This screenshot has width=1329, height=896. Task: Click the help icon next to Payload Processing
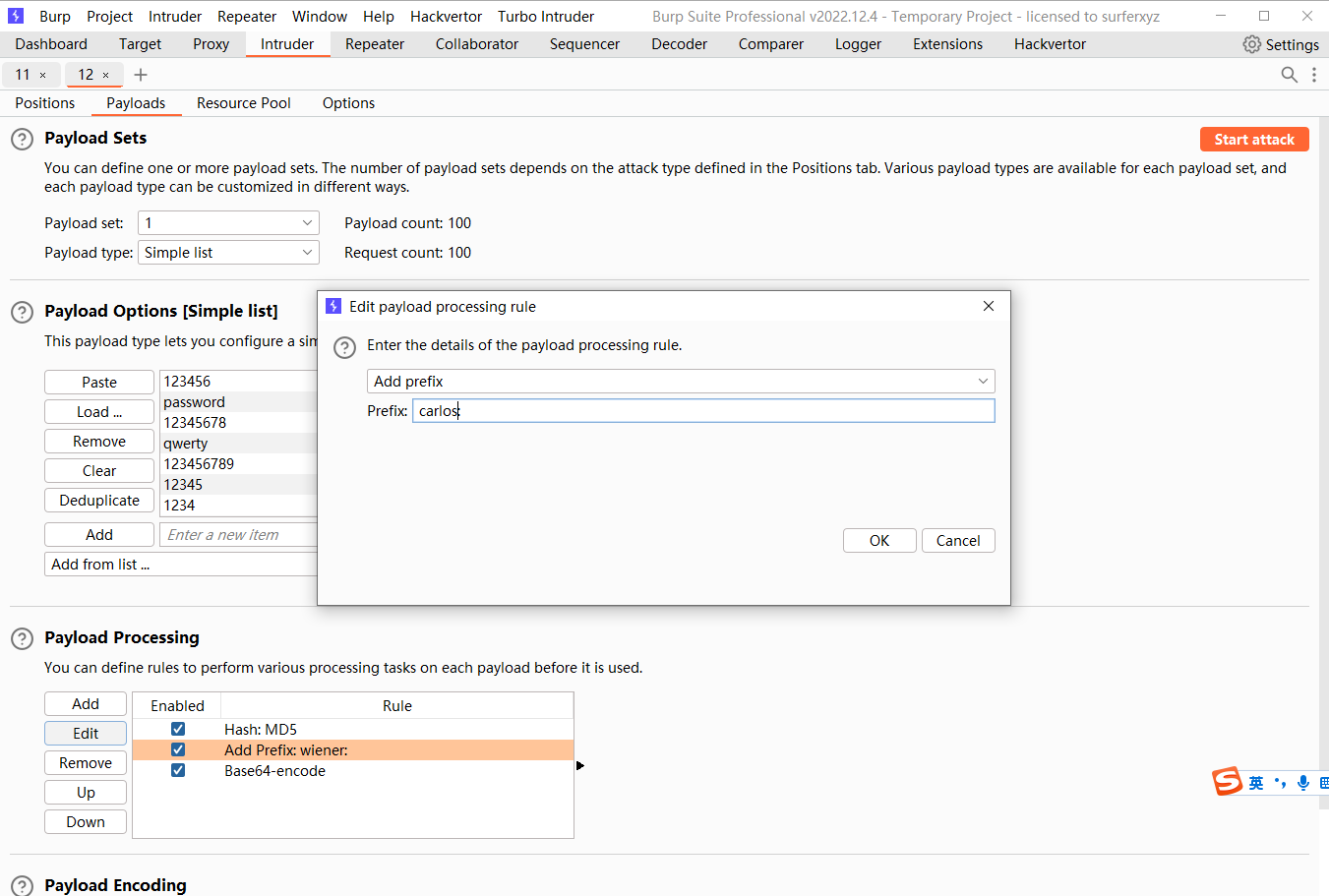22,638
